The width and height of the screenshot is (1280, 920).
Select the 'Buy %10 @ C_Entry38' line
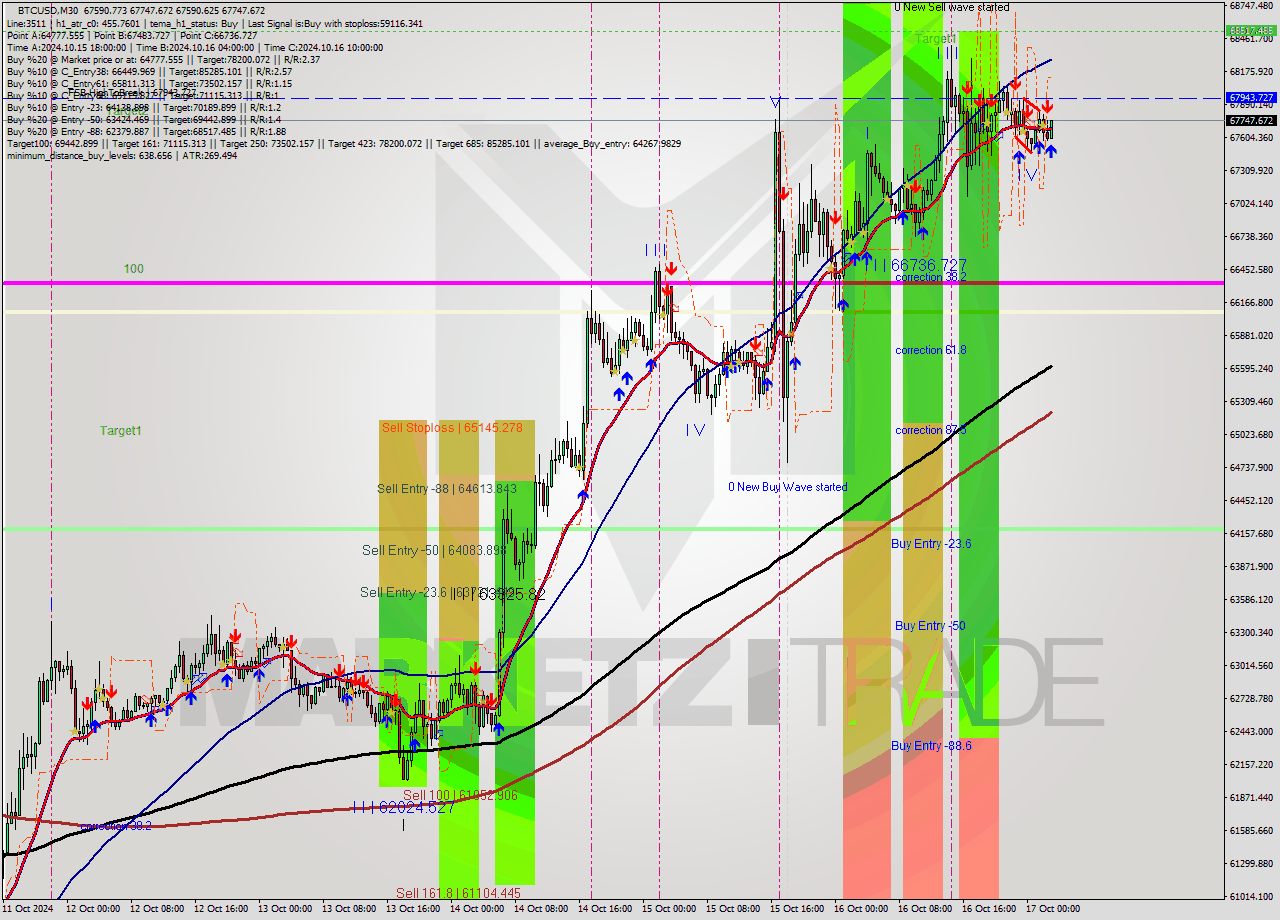(x=149, y=71)
